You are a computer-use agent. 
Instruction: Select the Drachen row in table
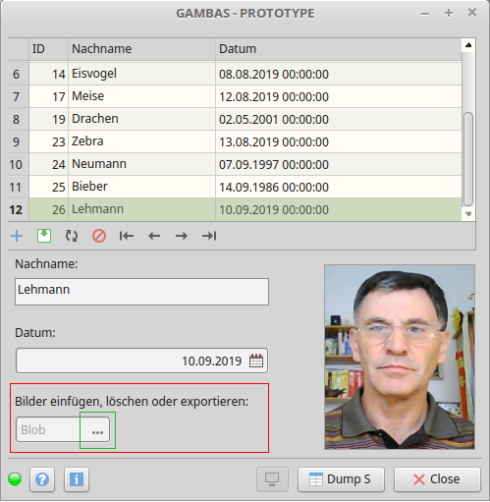(235, 119)
